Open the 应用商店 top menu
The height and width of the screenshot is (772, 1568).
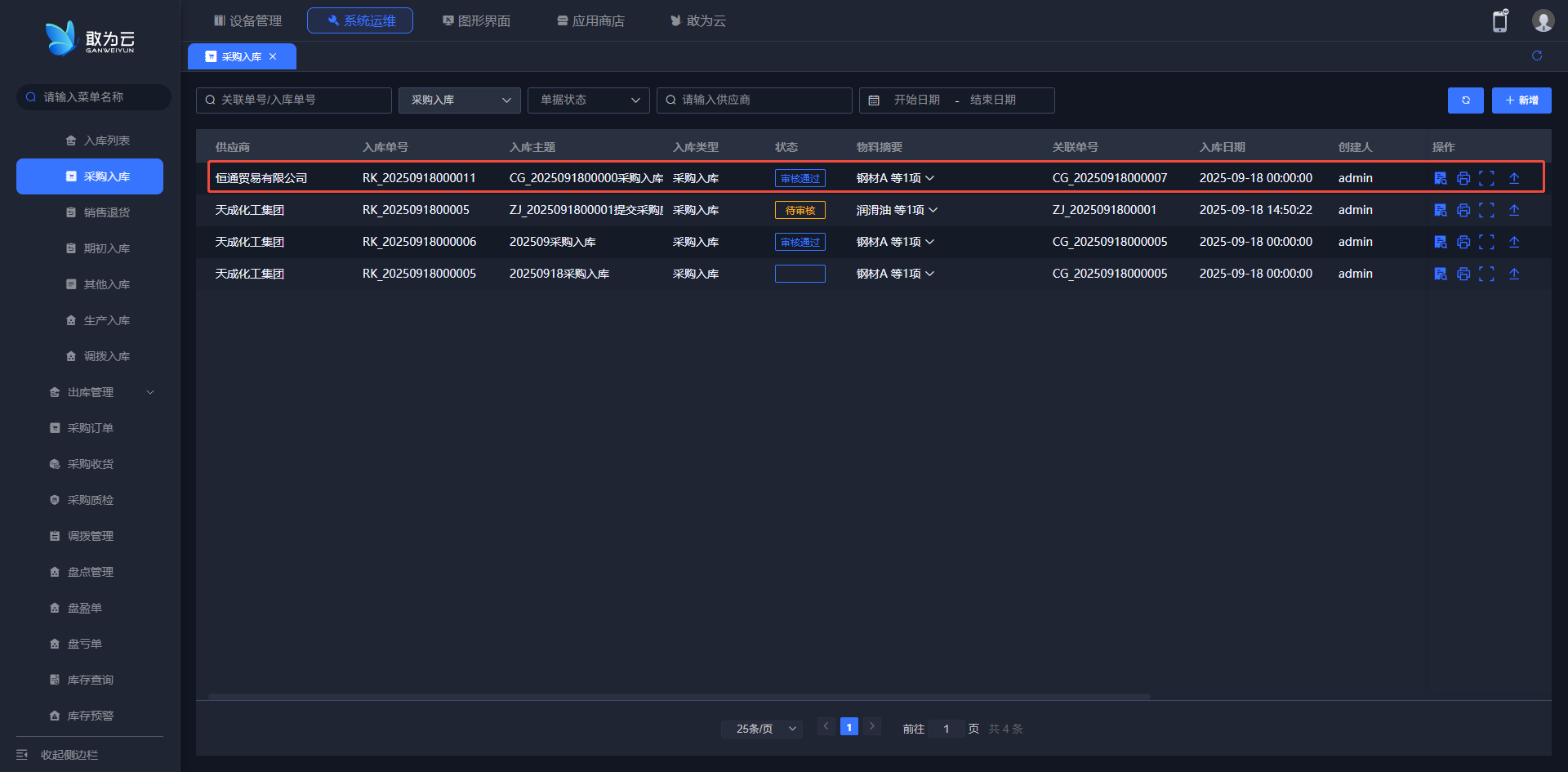tap(590, 20)
